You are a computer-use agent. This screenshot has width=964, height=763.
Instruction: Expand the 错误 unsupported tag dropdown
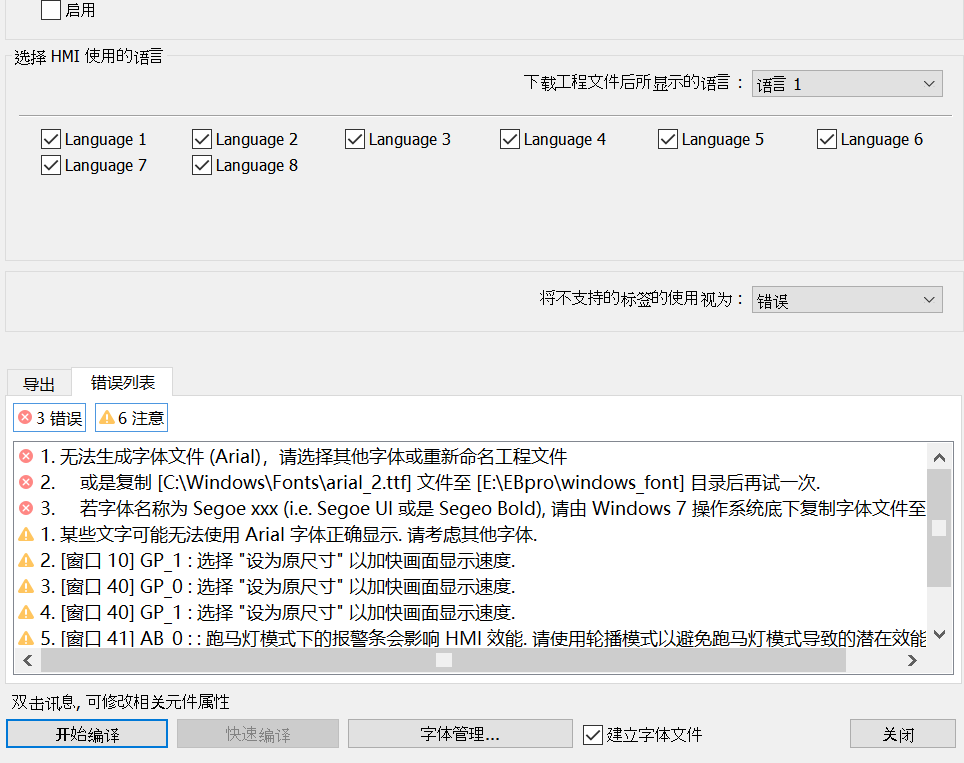(x=846, y=300)
